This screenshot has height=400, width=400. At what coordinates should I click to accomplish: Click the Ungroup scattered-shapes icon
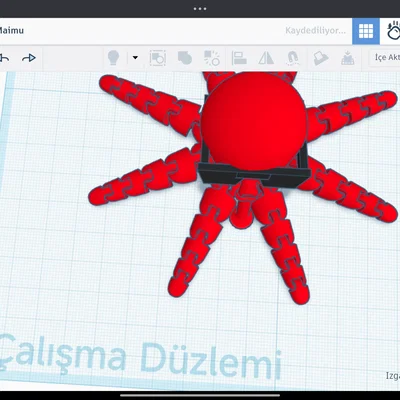[x=212, y=58]
